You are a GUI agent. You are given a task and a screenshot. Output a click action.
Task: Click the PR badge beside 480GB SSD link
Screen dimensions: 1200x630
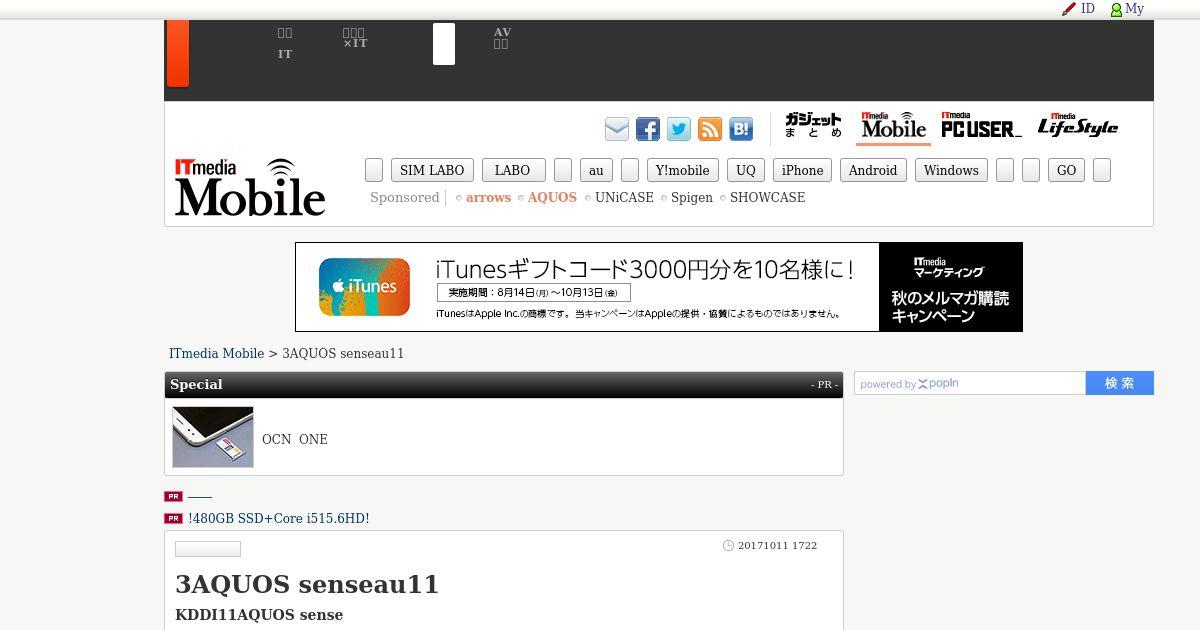[174, 519]
